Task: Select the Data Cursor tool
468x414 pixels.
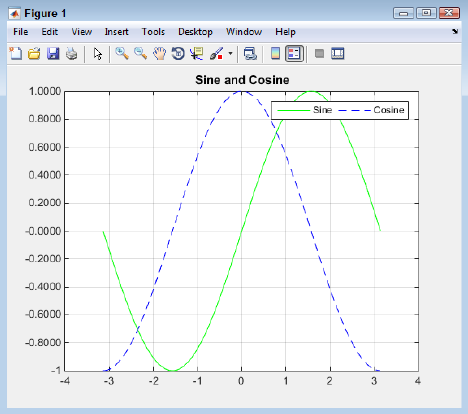Action: 197,53
